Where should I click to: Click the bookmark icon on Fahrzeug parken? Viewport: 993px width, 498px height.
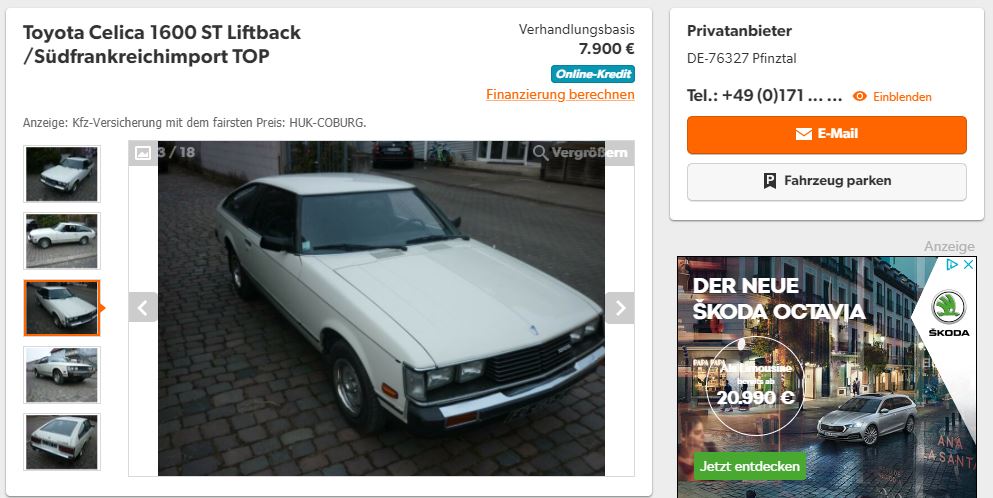[x=770, y=181]
